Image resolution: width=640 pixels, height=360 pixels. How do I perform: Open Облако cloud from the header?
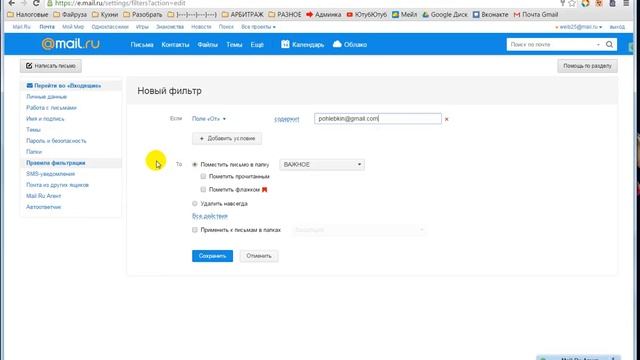coord(350,44)
